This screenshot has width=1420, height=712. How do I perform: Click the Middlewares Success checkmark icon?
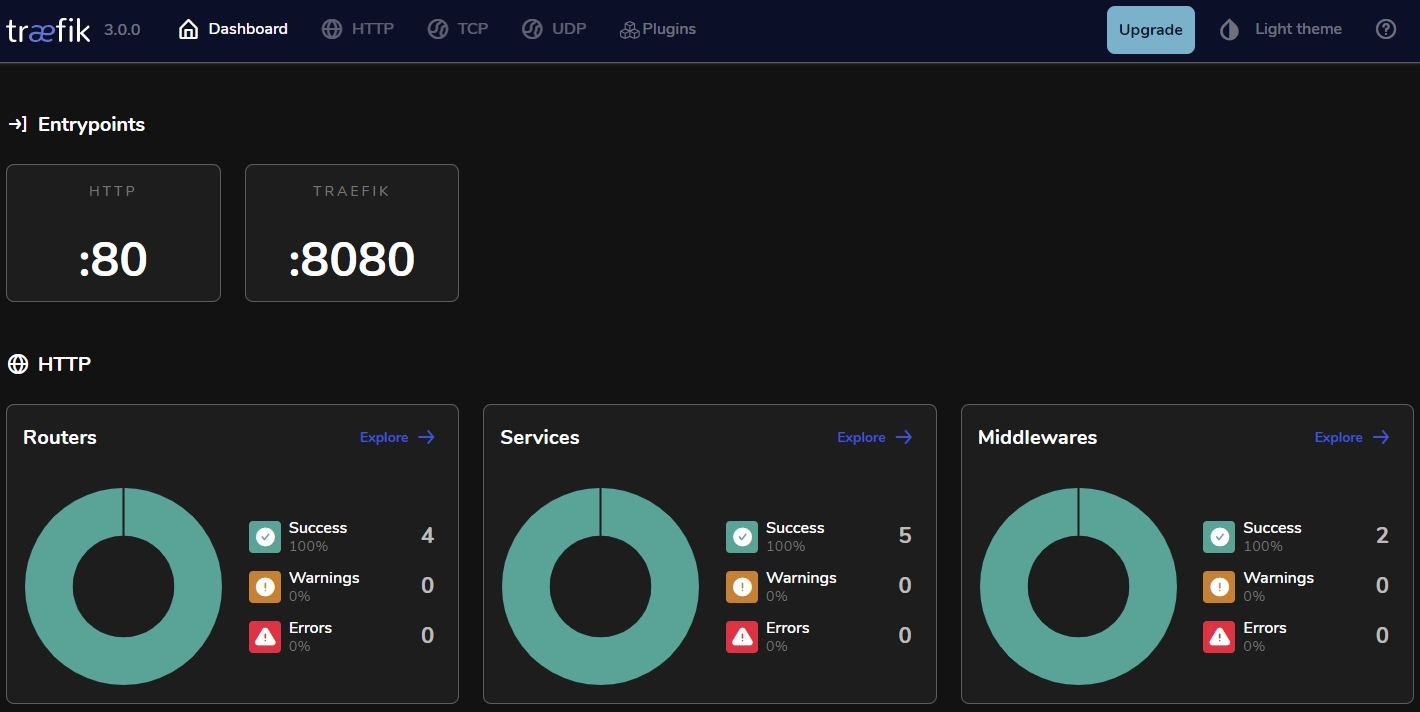pyautogui.click(x=1219, y=537)
